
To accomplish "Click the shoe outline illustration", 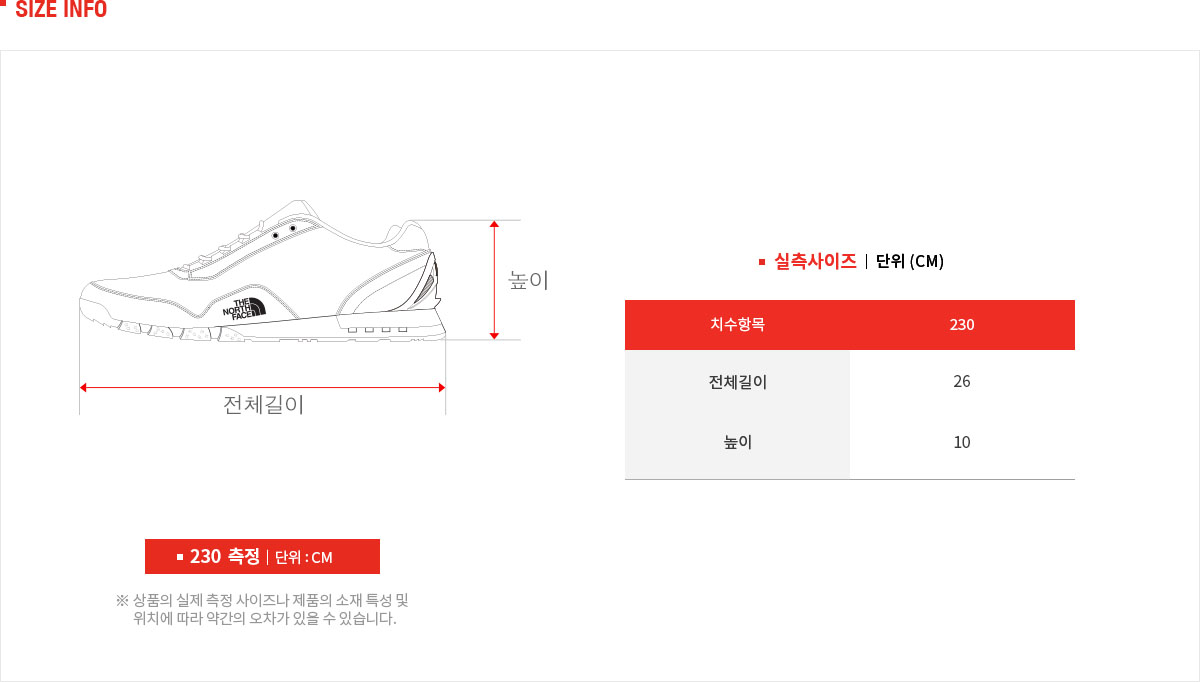I will 262,271.
